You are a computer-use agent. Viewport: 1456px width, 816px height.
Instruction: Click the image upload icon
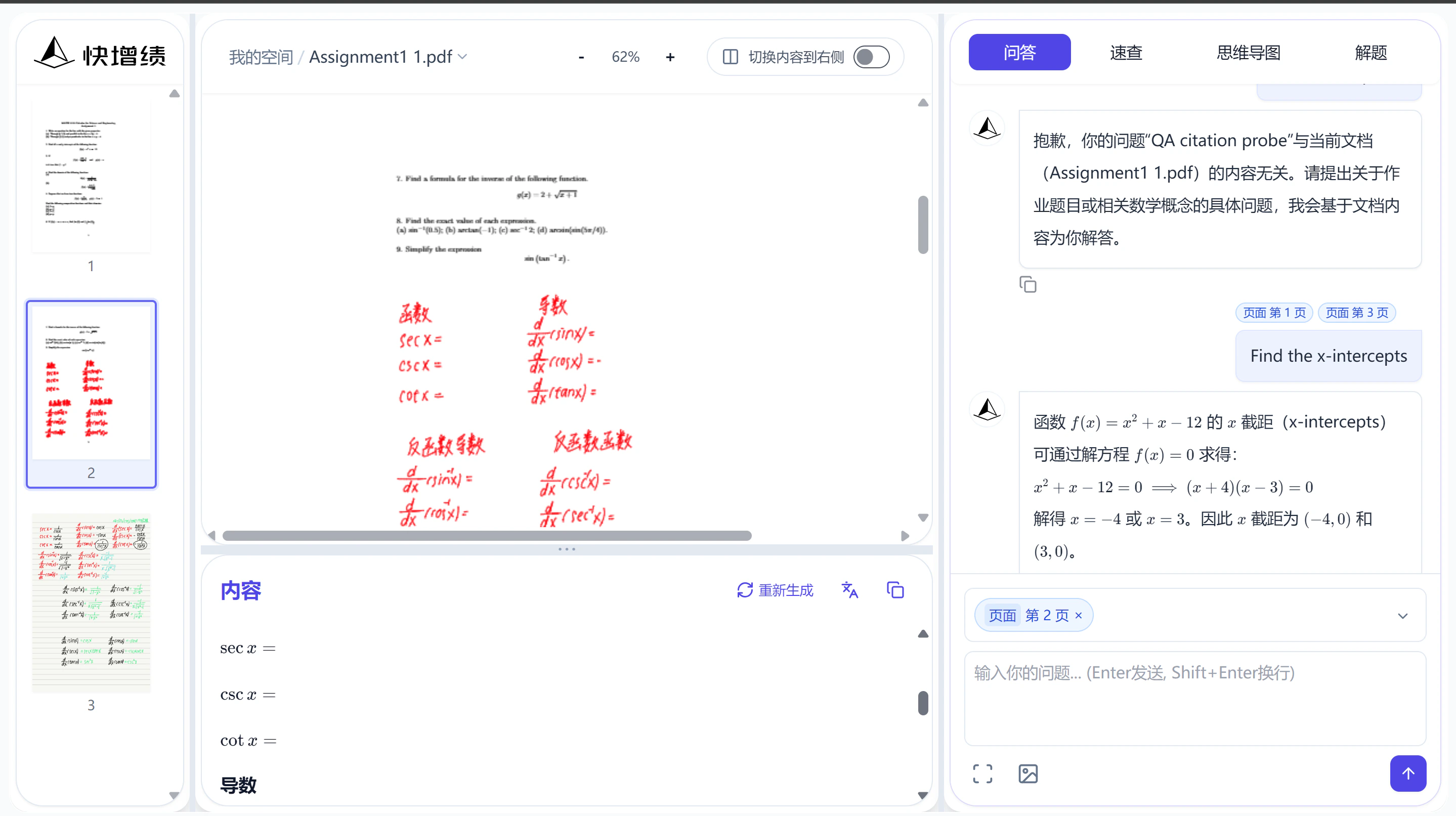[x=1028, y=774]
